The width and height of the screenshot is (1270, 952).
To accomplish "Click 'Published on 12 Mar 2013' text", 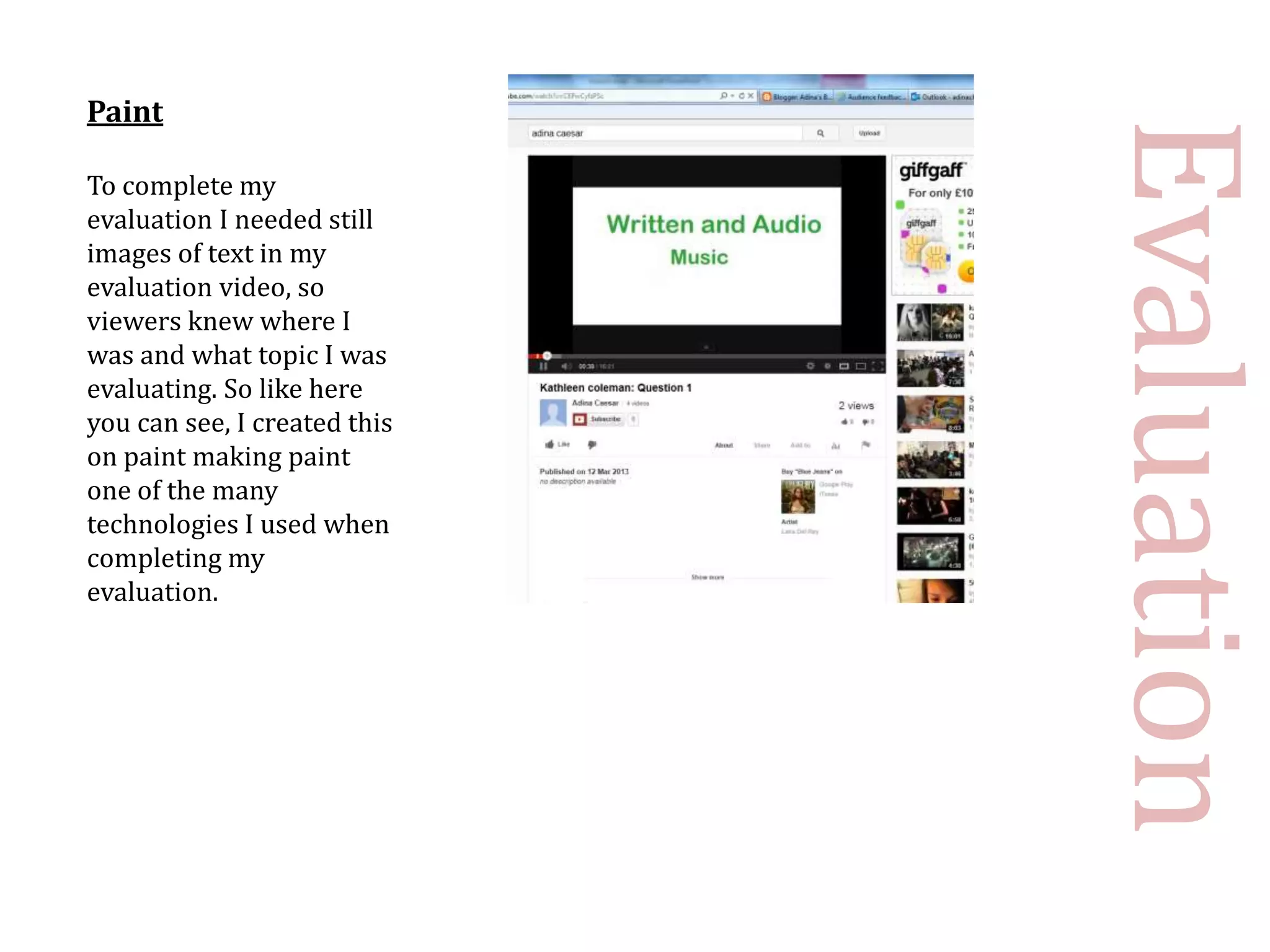I will point(584,472).
